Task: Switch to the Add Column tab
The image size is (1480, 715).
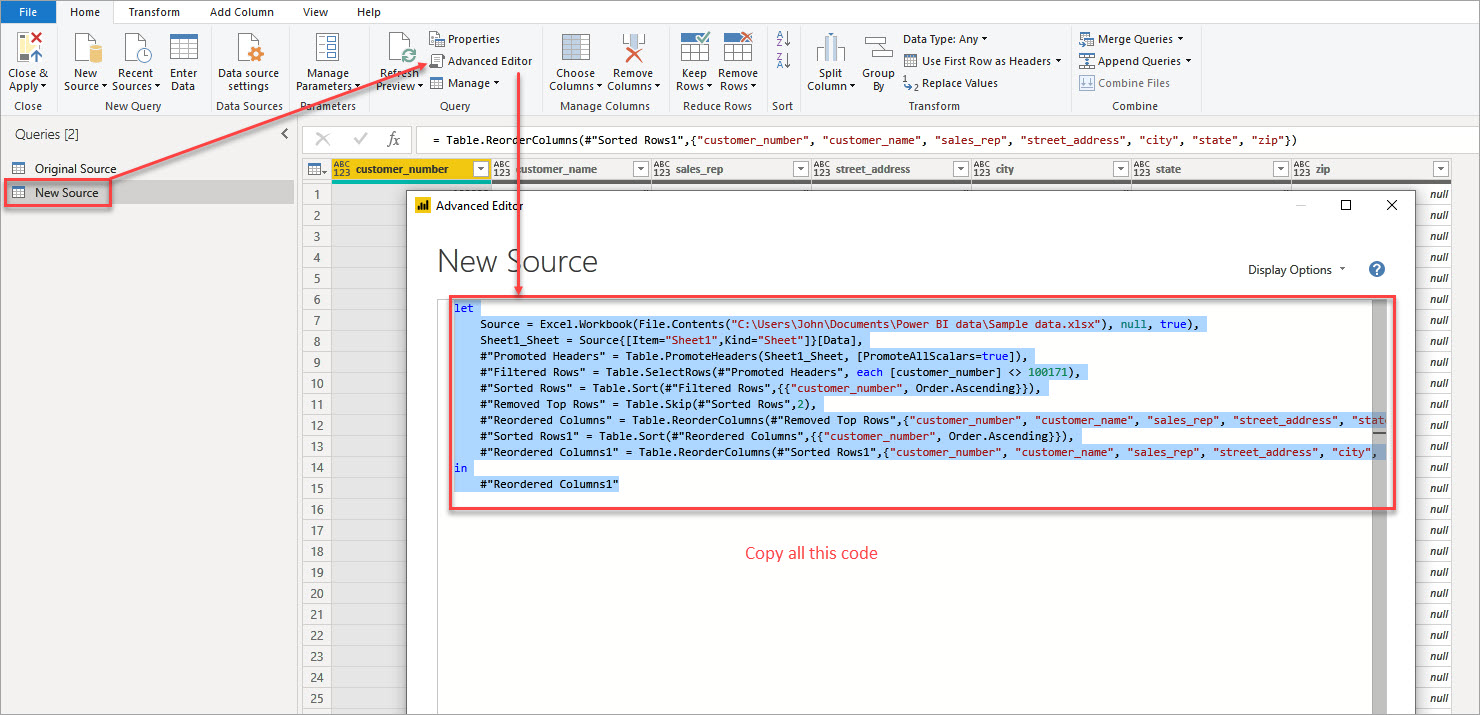Action: point(241,12)
